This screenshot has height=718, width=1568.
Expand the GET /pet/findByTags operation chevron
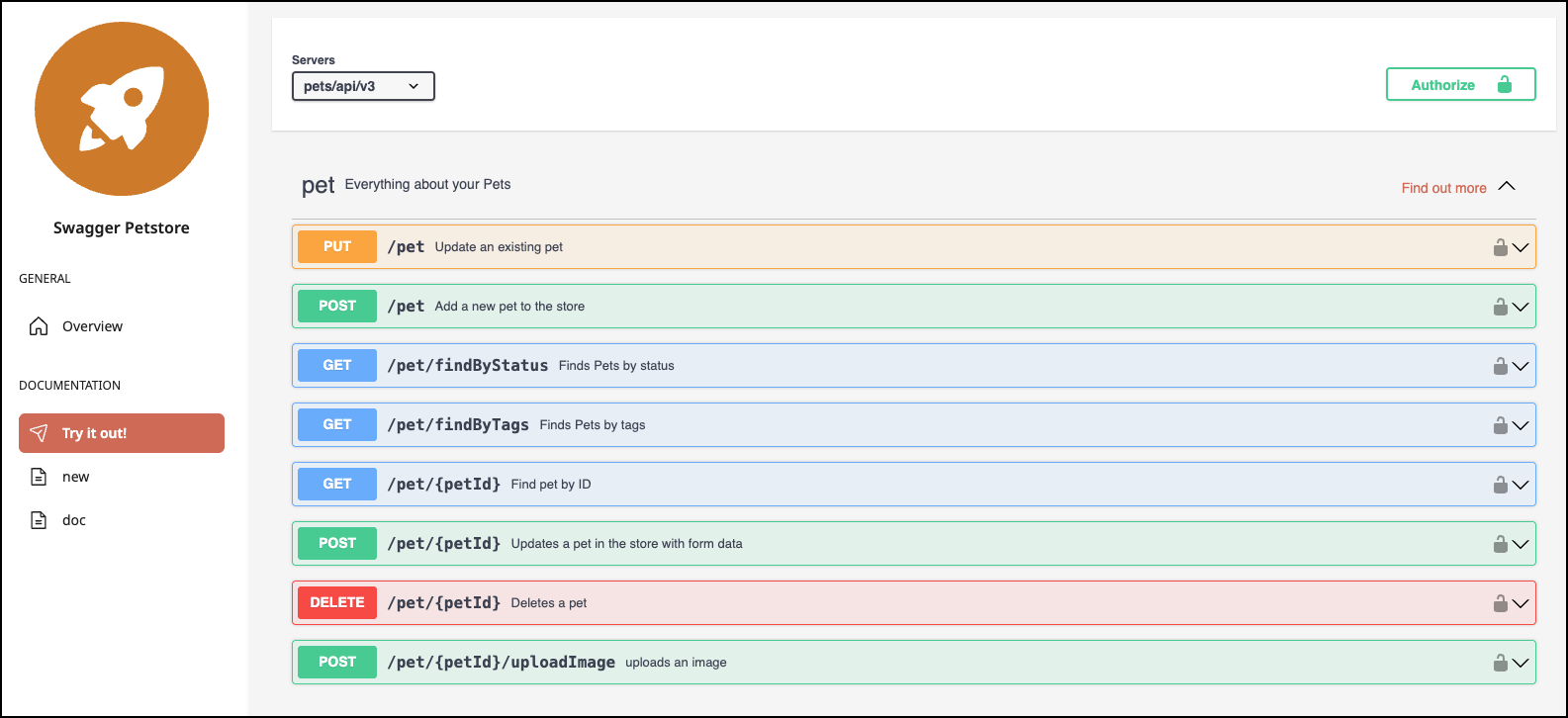pyautogui.click(x=1521, y=425)
